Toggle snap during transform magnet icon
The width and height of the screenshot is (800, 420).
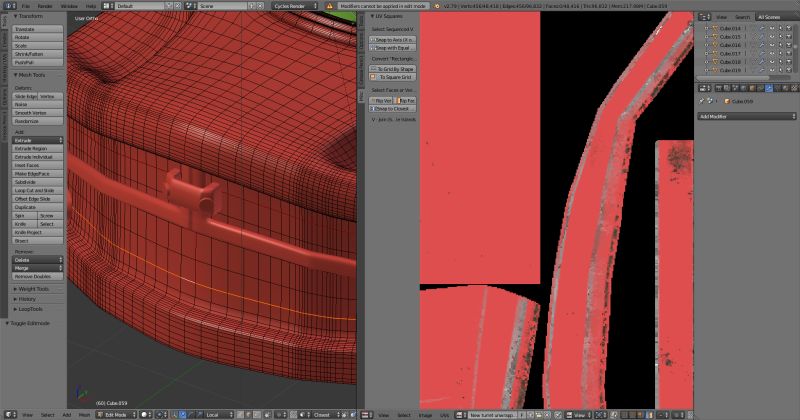[x=293, y=414]
